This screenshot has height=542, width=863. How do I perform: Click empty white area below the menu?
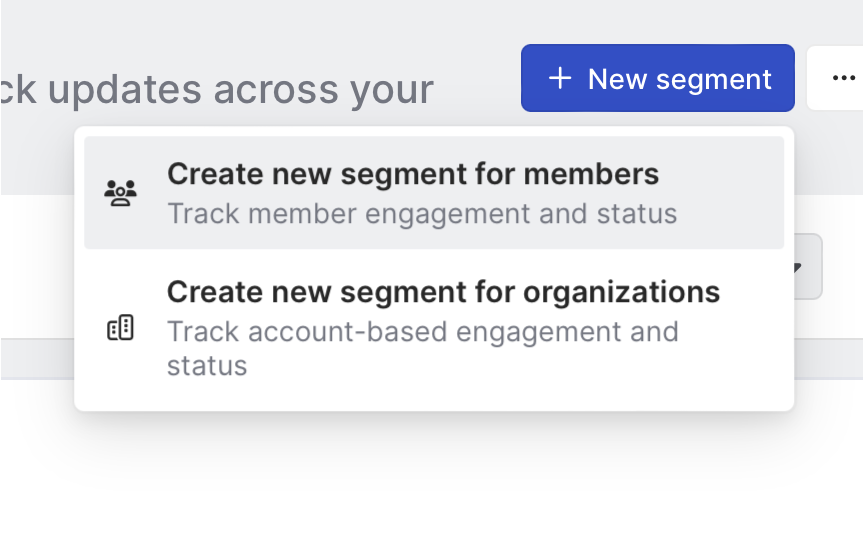[430, 480]
